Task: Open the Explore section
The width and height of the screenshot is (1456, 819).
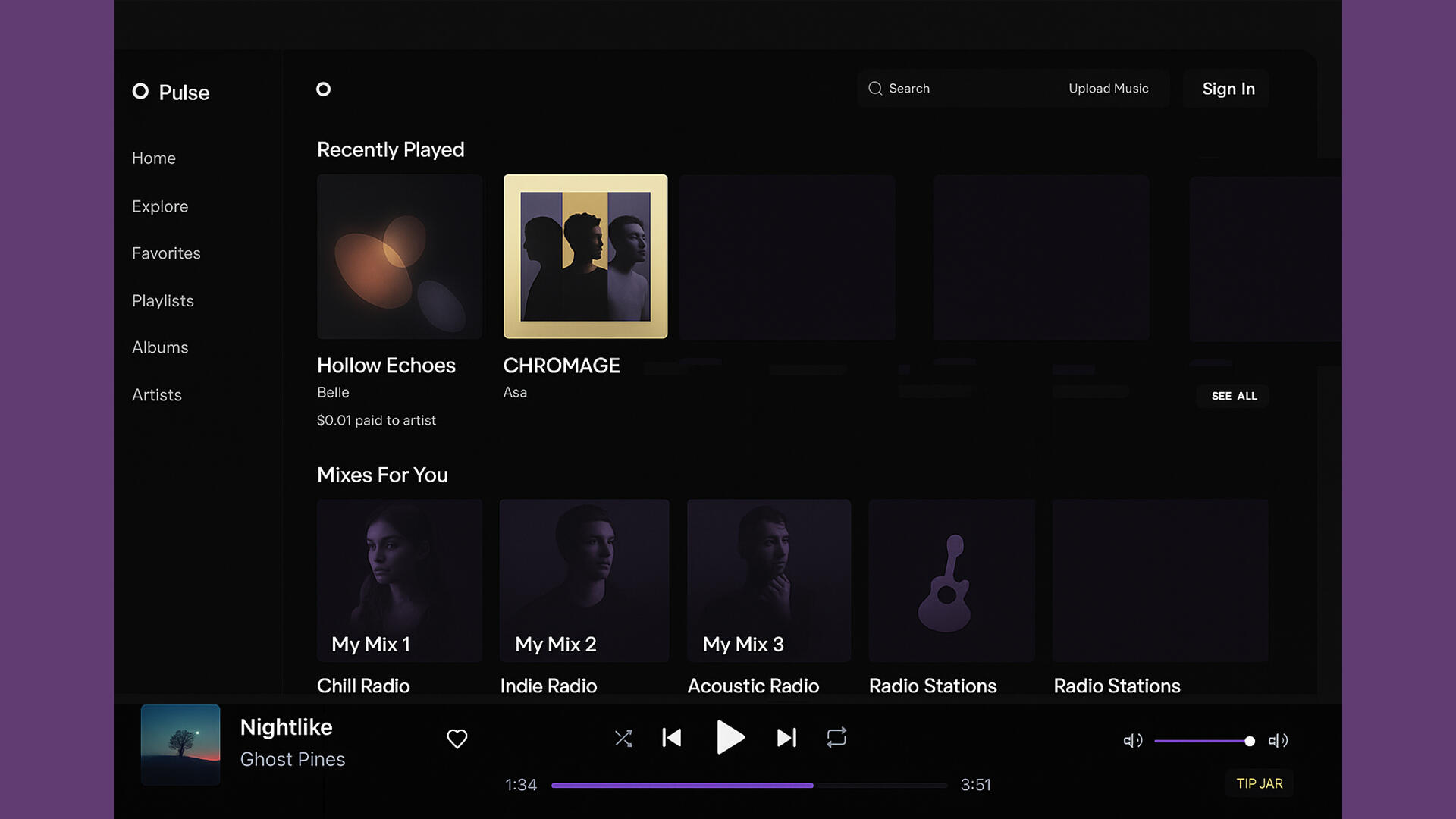Action: pyautogui.click(x=160, y=206)
